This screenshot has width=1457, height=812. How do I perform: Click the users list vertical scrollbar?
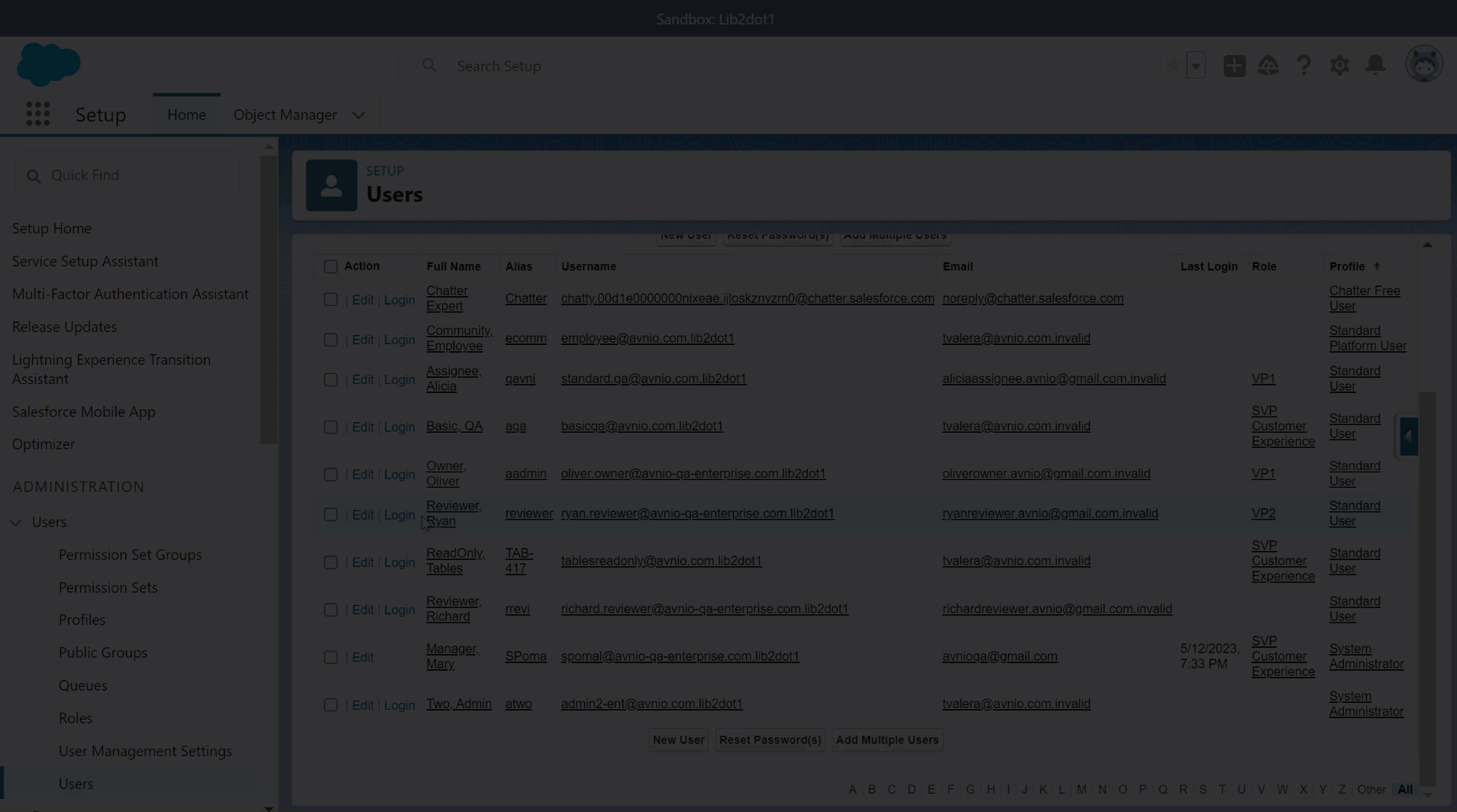pos(1427,588)
